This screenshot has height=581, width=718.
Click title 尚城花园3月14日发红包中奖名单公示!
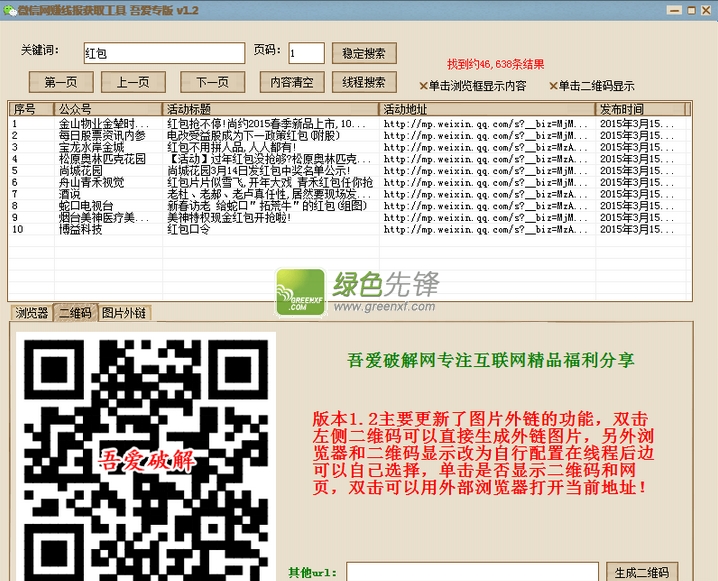(x=258, y=171)
